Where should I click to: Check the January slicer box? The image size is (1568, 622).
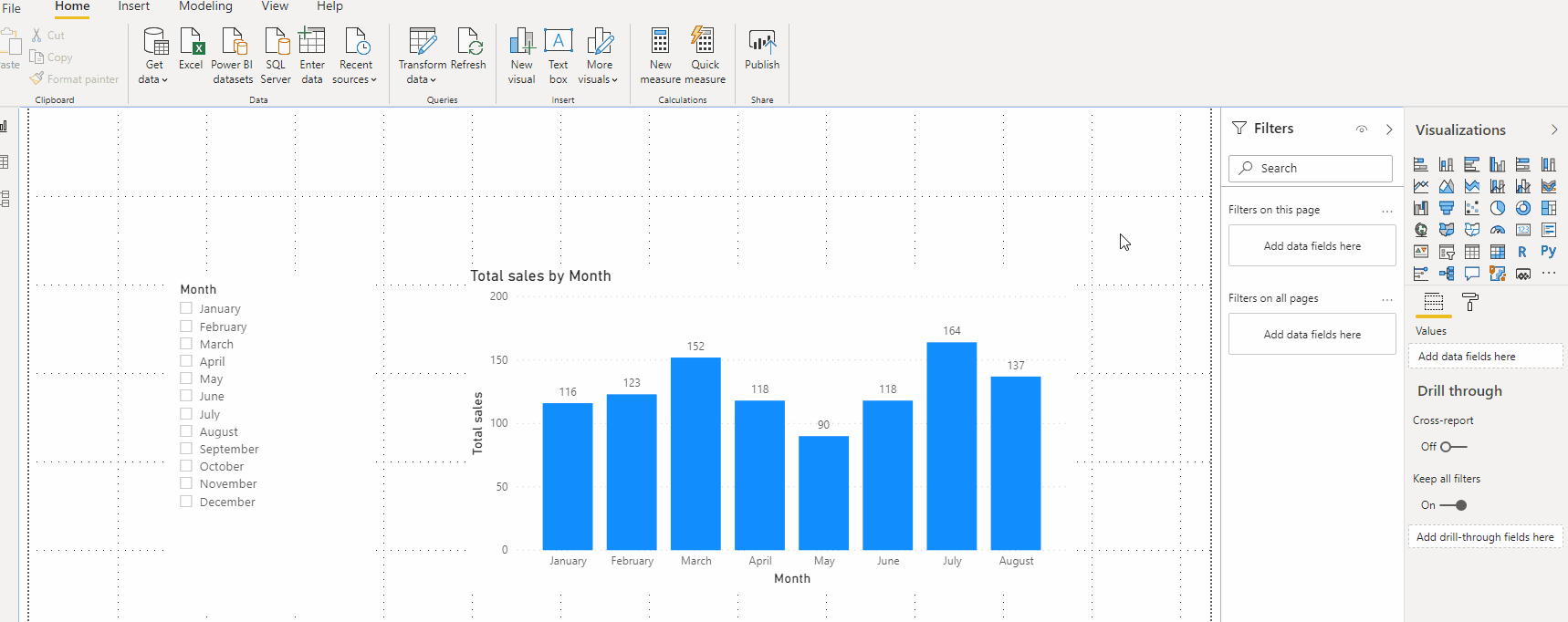coord(186,308)
